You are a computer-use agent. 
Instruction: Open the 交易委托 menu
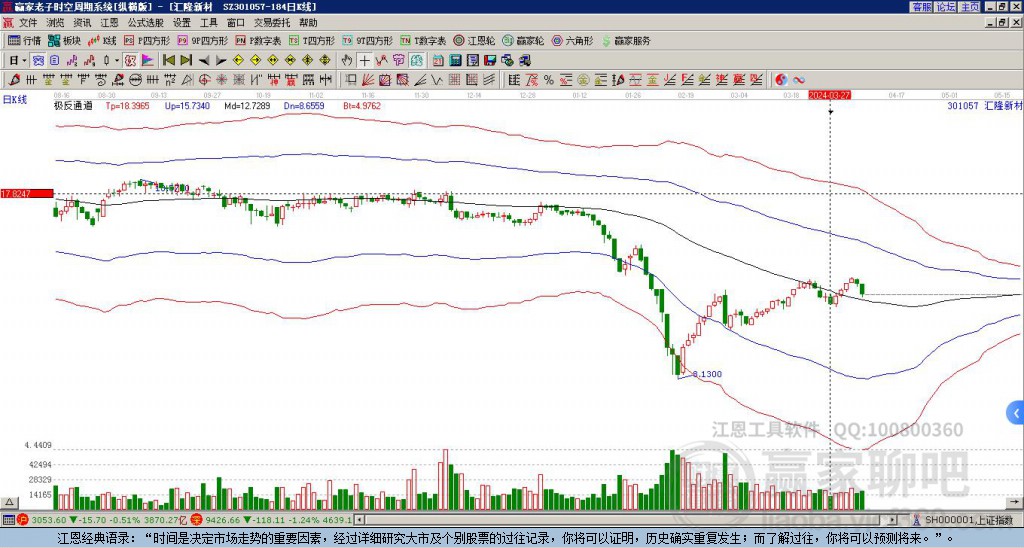click(272, 22)
